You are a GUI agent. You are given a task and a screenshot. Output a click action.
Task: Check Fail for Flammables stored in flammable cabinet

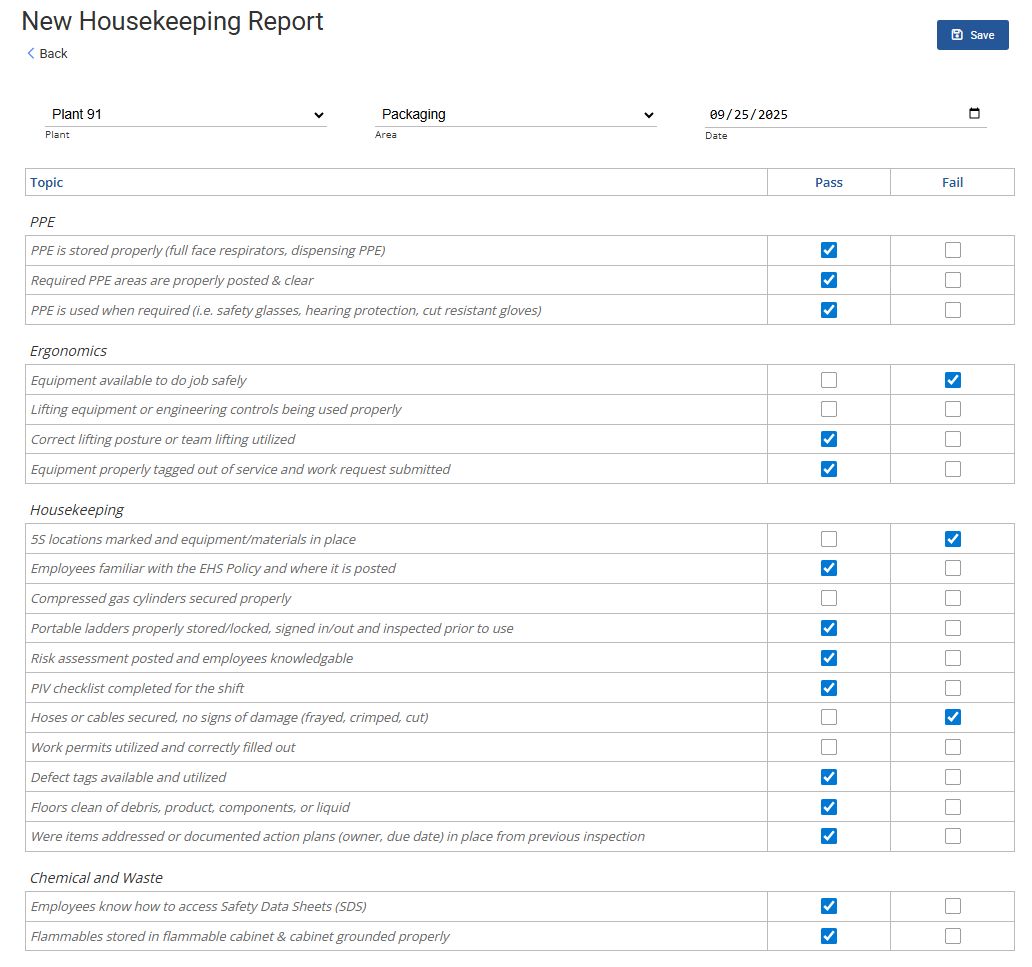(x=953, y=936)
